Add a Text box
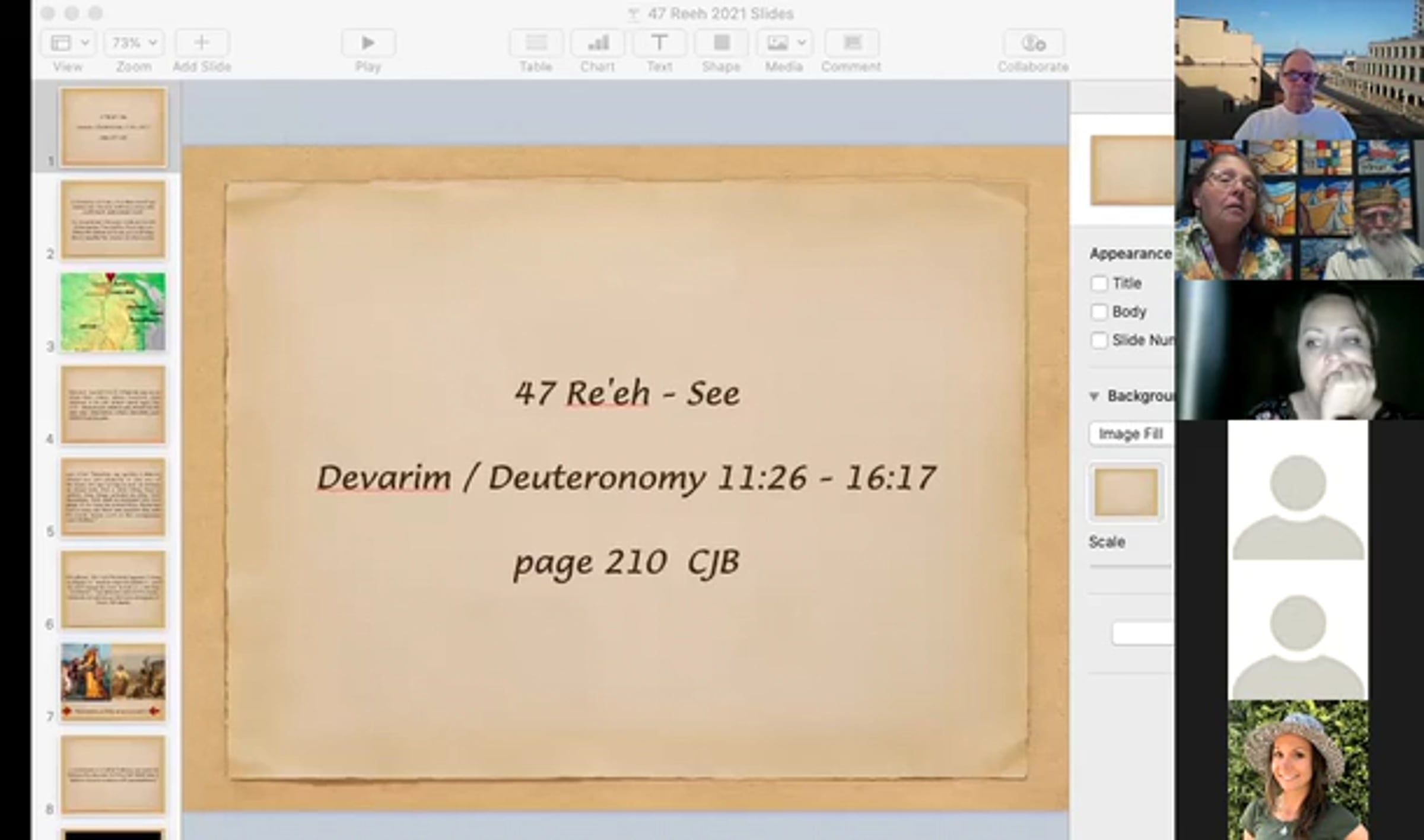 pyautogui.click(x=659, y=43)
